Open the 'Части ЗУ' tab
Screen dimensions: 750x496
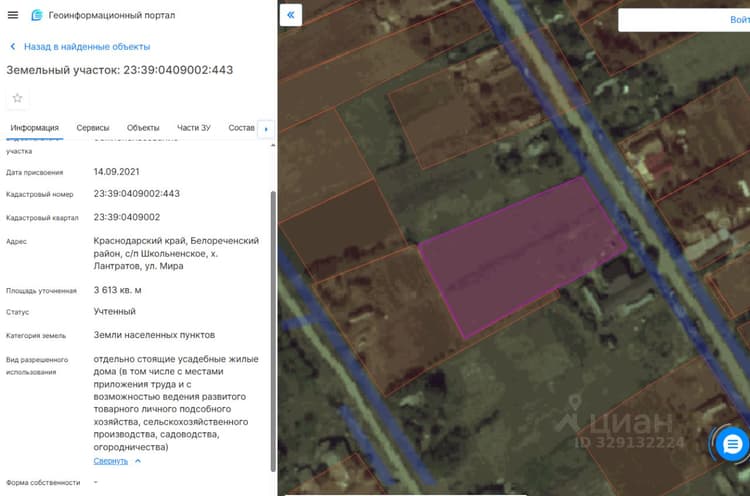click(194, 128)
